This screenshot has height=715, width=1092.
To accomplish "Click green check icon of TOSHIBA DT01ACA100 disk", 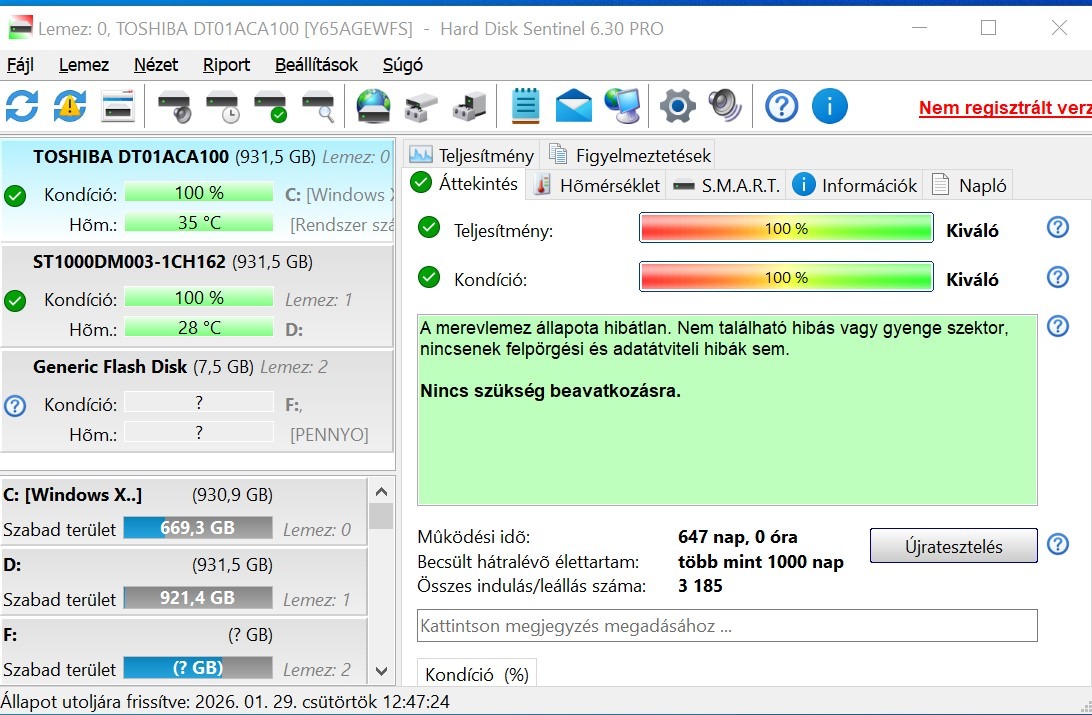I will click(15, 196).
